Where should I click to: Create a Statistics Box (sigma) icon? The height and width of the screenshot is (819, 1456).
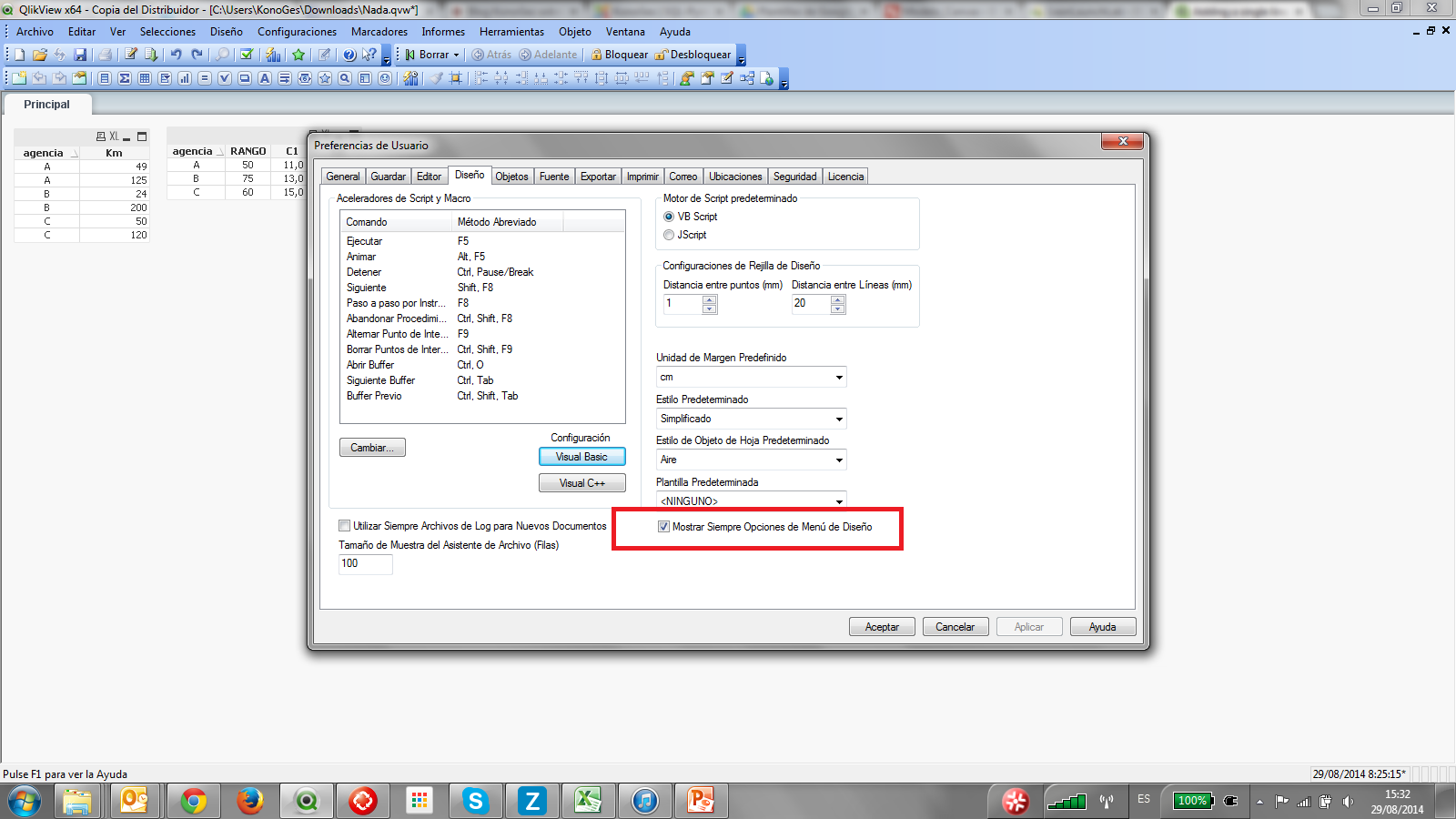[x=125, y=78]
